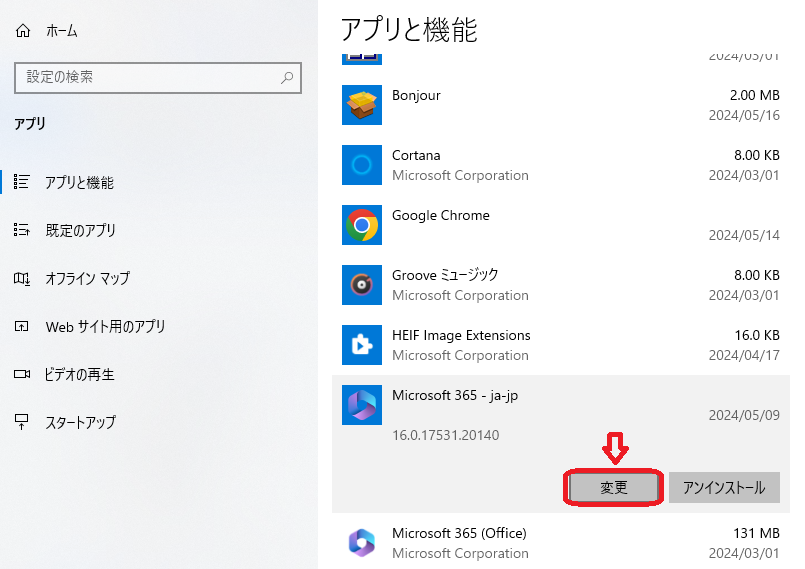Click the アンインストール button
805x569 pixels.
pyautogui.click(x=724, y=487)
